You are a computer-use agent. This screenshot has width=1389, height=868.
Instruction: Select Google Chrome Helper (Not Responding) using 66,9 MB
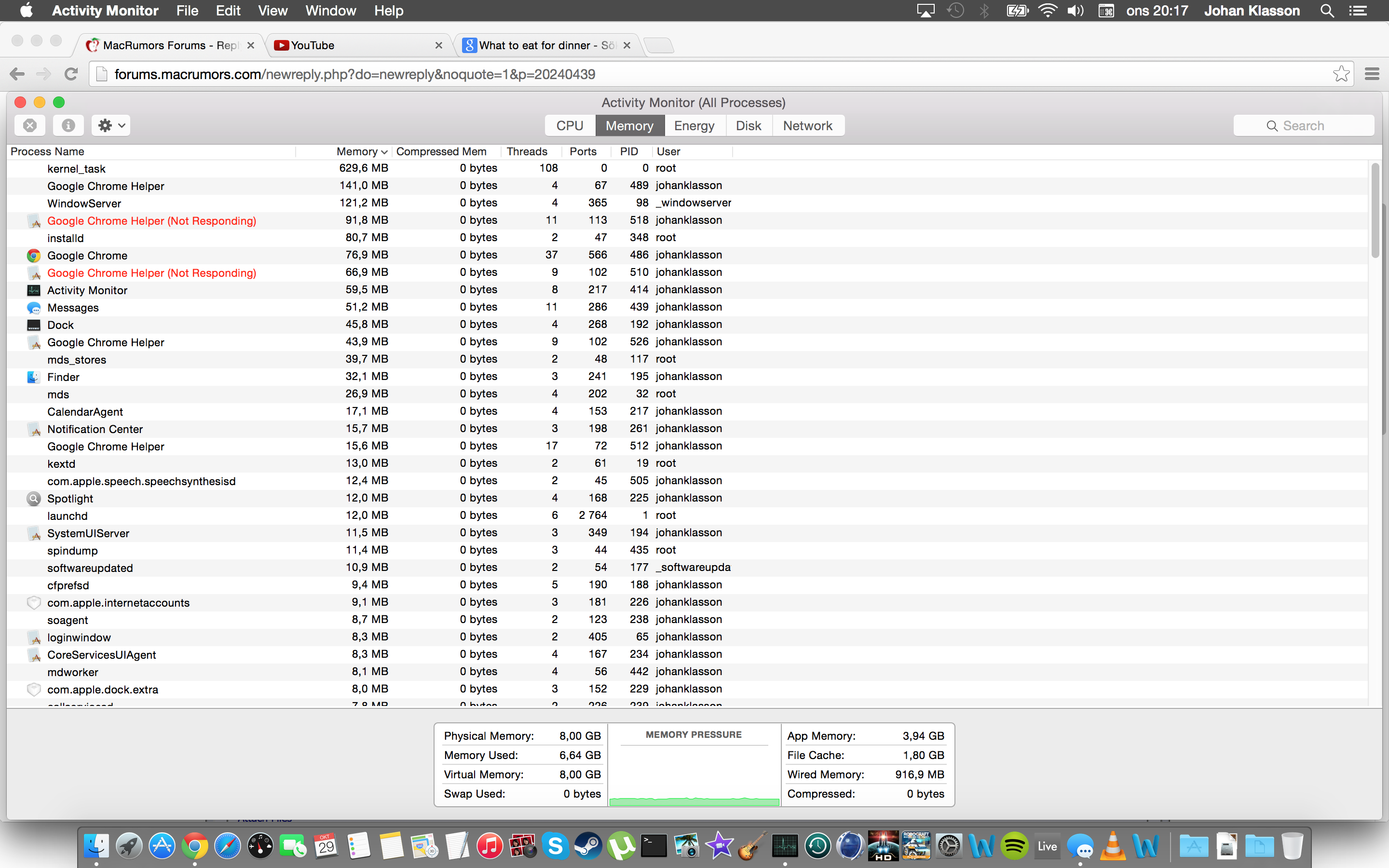click(687, 272)
